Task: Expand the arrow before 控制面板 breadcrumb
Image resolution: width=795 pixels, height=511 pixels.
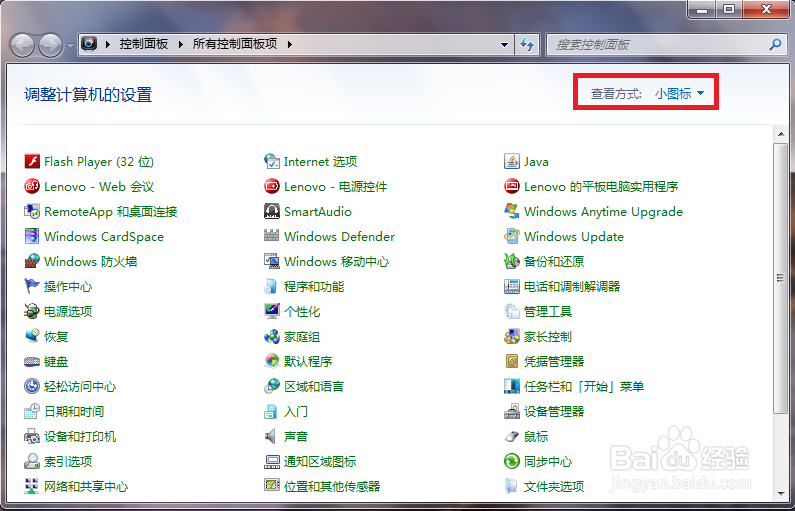Action: [x=107, y=44]
